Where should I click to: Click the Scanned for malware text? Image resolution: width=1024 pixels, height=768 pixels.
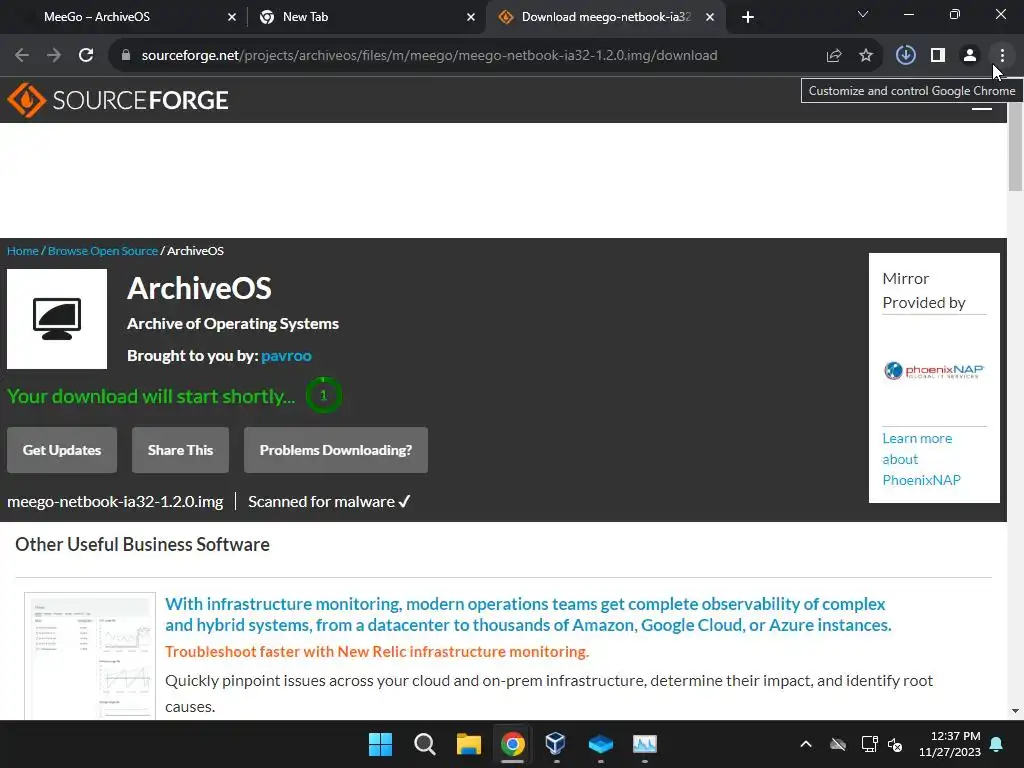click(x=321, y=502)
